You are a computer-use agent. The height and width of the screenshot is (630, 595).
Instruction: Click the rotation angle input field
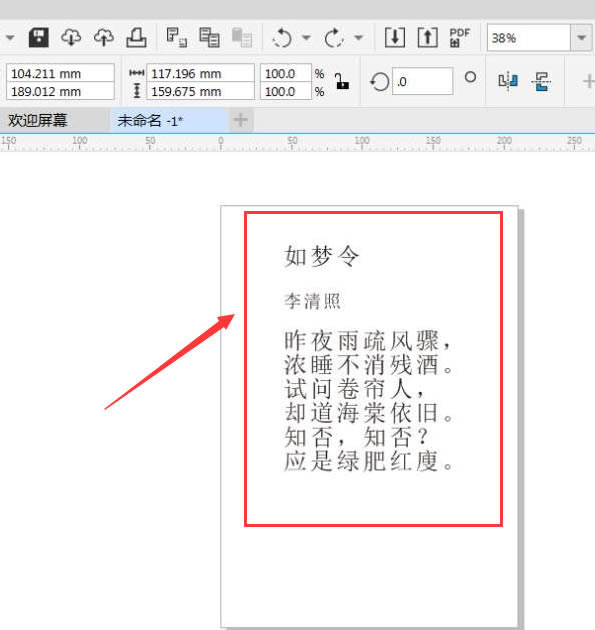[423, 82]
